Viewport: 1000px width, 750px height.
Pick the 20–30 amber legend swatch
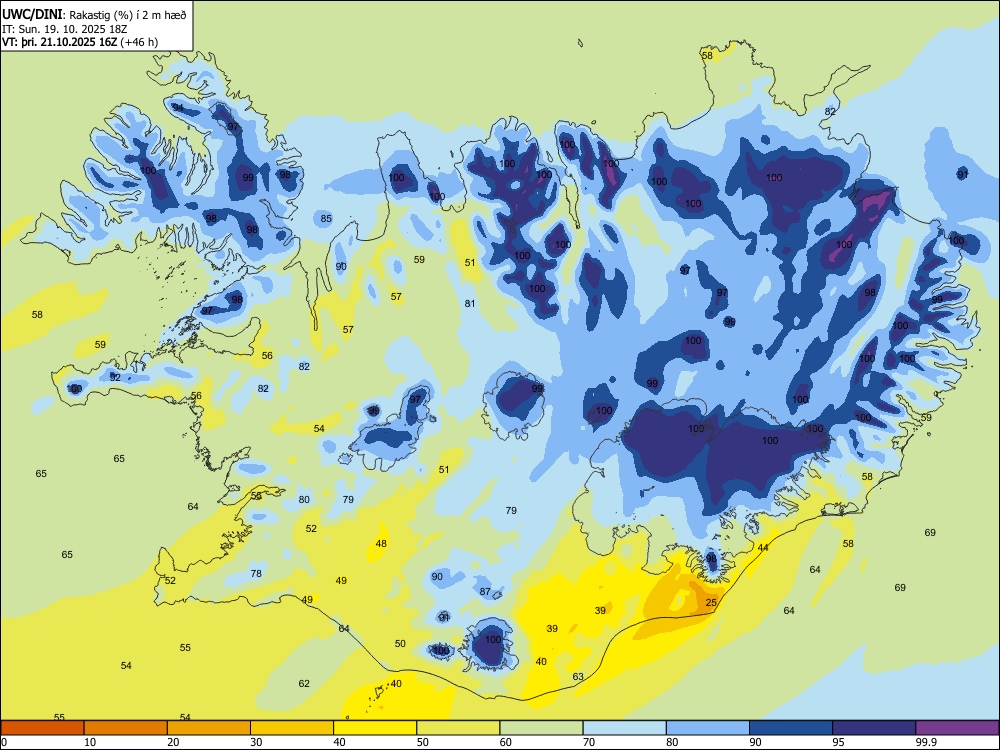209,728
